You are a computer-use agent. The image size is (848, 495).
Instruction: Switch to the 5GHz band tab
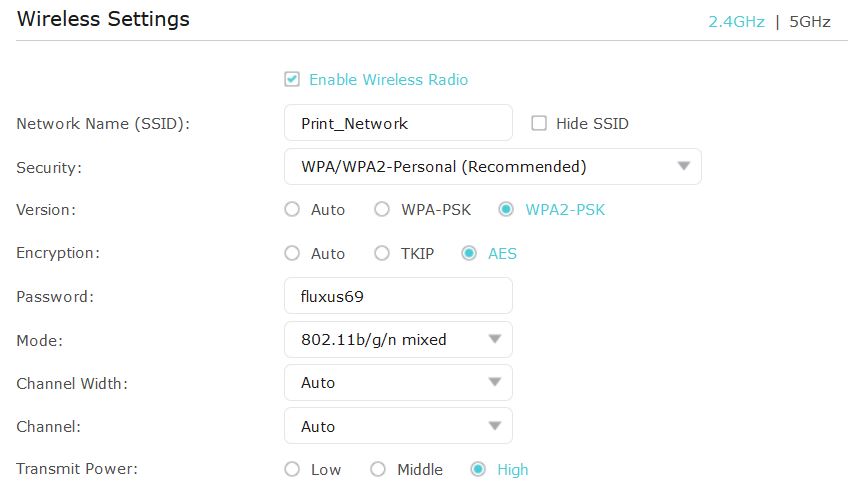(x=809, y=21)
